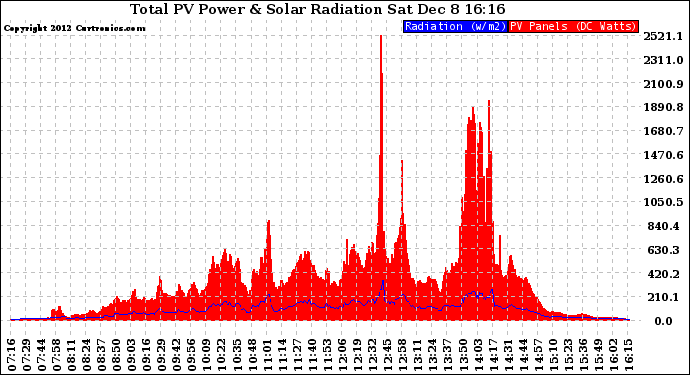This screenshot has width=690, height=375.
Task: Click the x-axis time label 12:45
Action: 387,354
